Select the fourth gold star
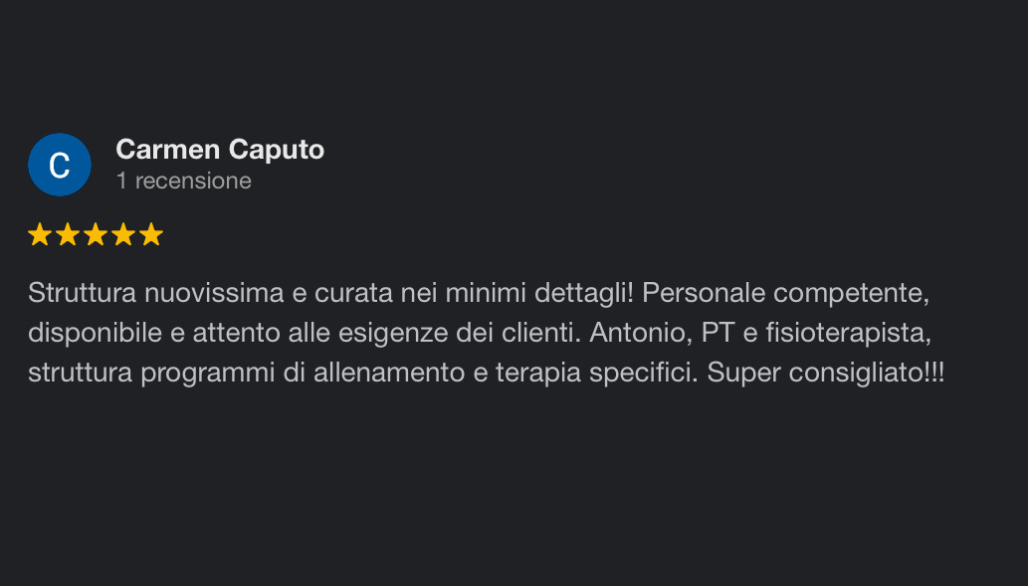This screenshot has height=586, width=1028. [123, 234]
